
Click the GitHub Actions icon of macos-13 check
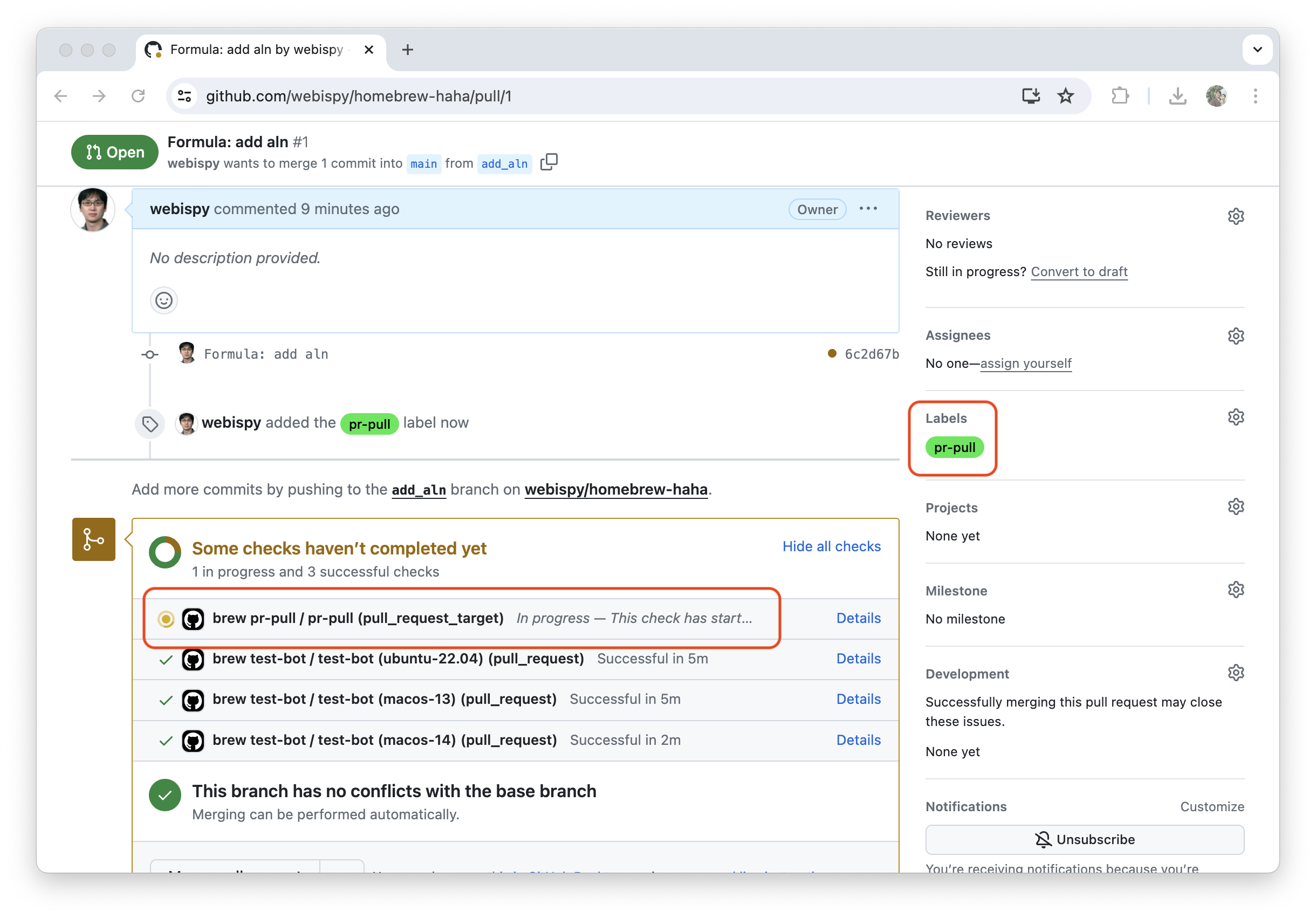pos(193,700)
